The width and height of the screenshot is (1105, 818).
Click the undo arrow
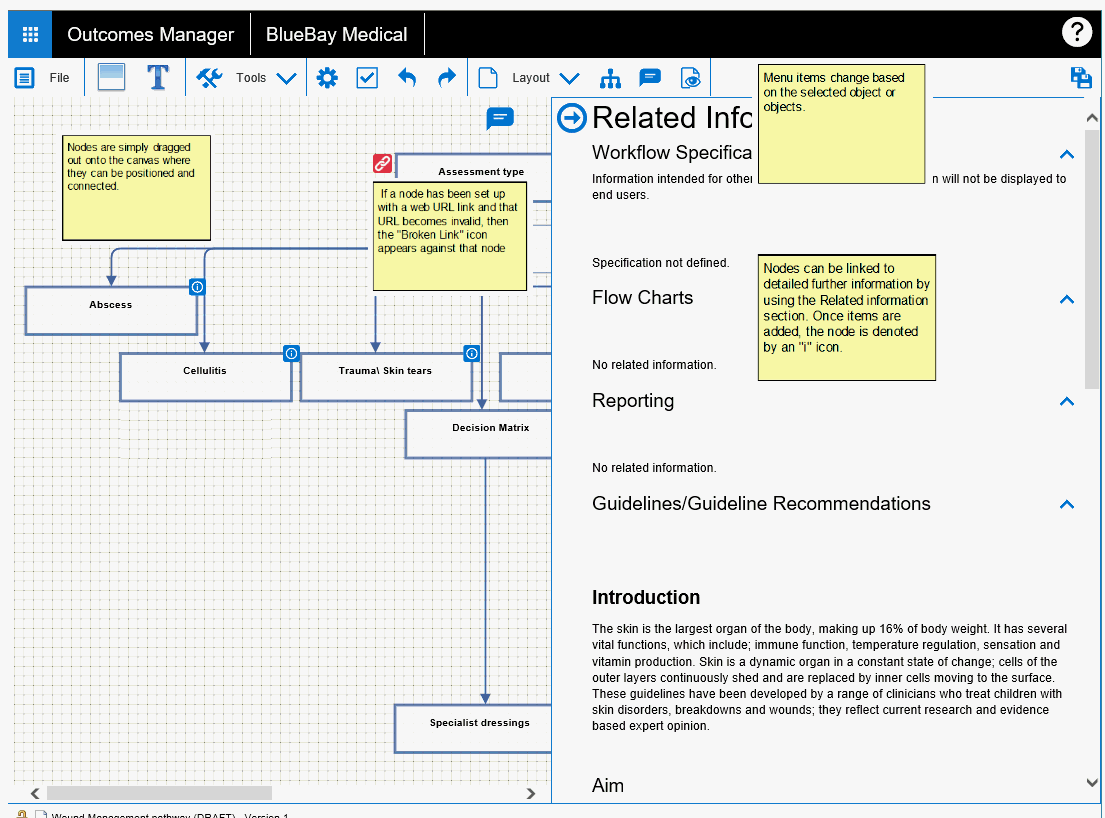click(x=407, y=78)
